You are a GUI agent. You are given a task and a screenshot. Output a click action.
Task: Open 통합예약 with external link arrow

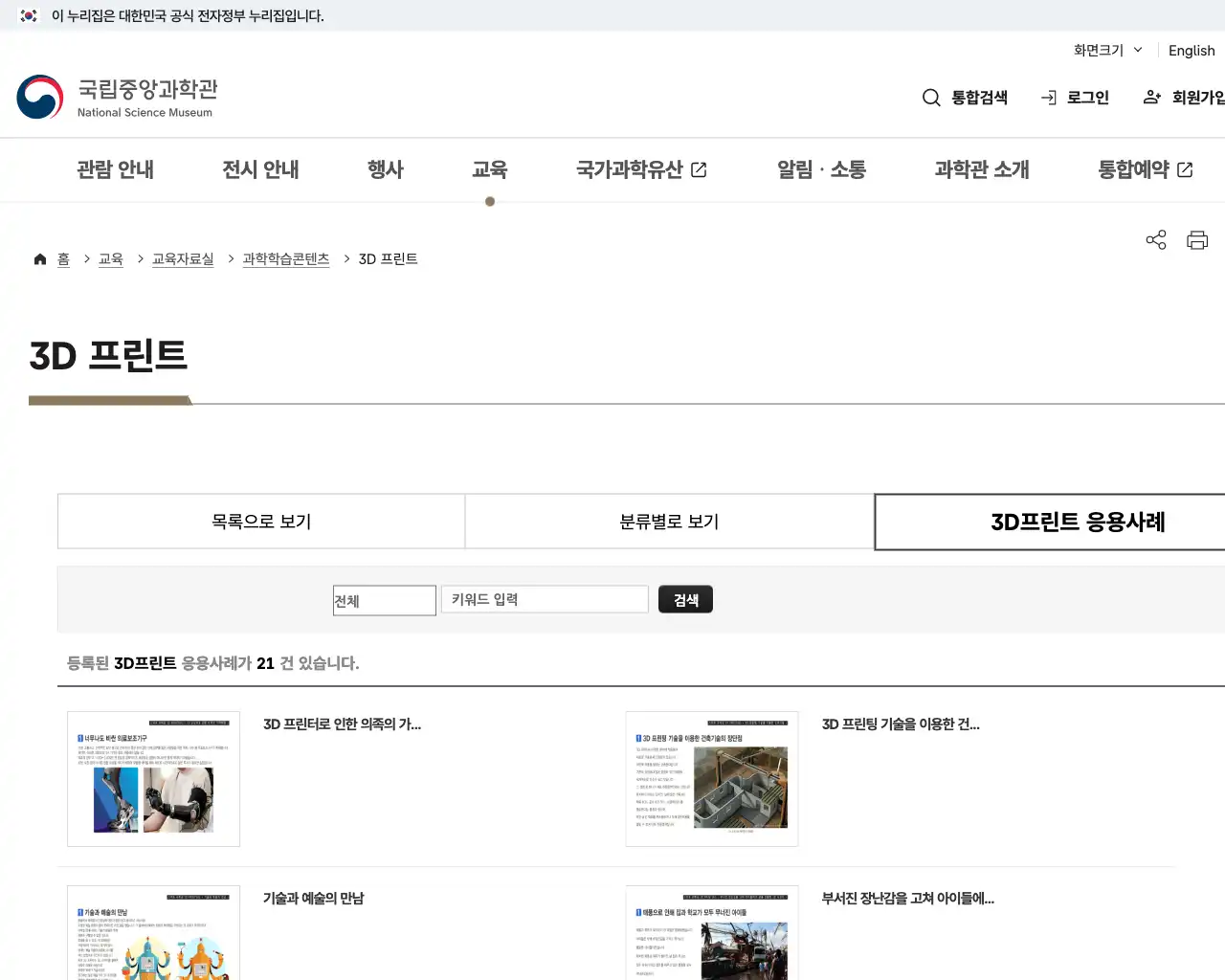tap(1144, 169)
